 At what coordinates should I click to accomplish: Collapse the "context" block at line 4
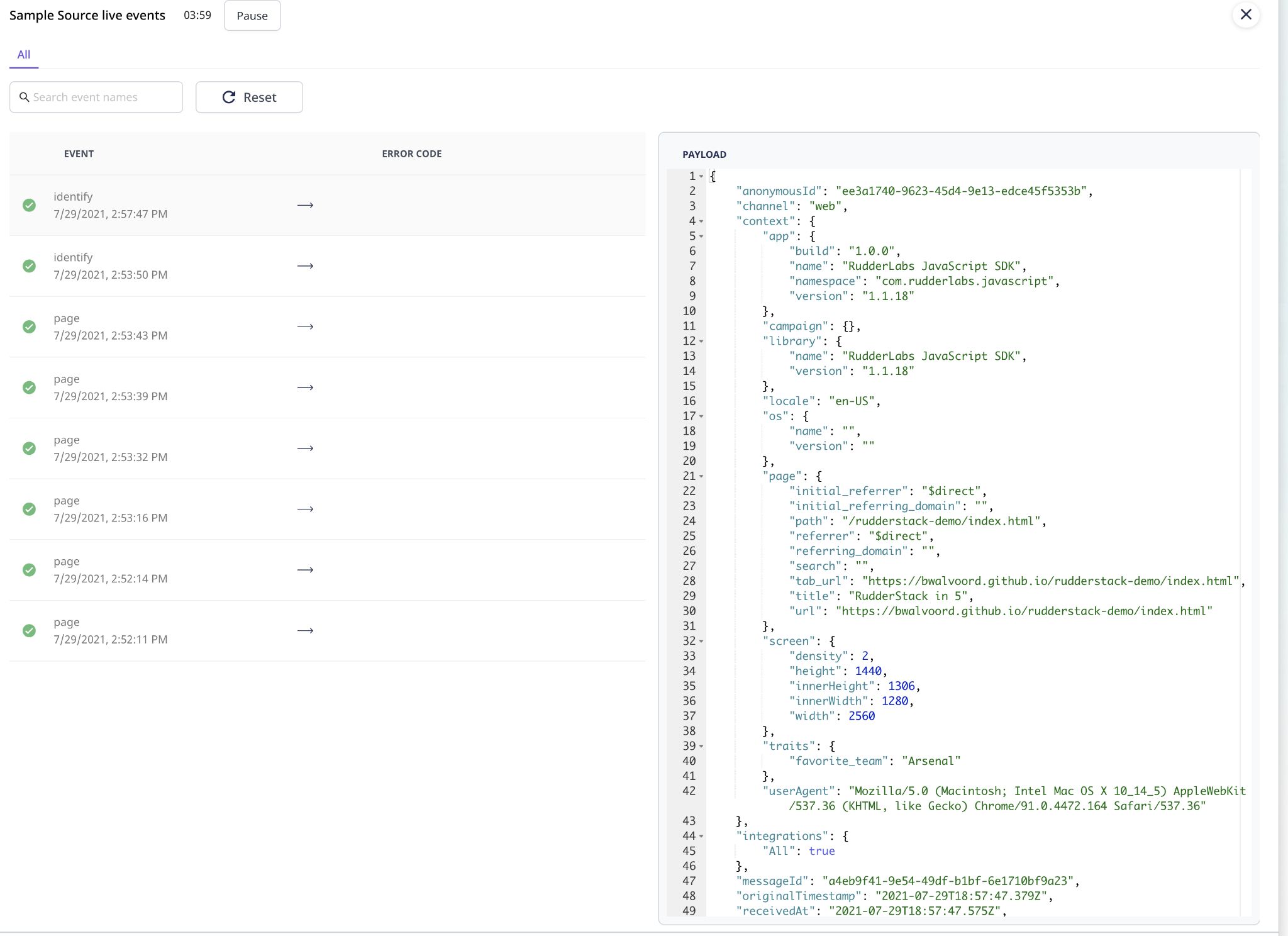pos(701,221)
